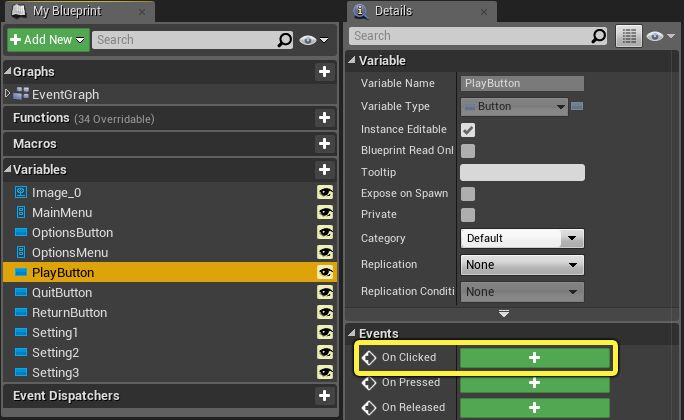
Task: Click the container type icon beside Variable Type
Action: coord(577,106)
